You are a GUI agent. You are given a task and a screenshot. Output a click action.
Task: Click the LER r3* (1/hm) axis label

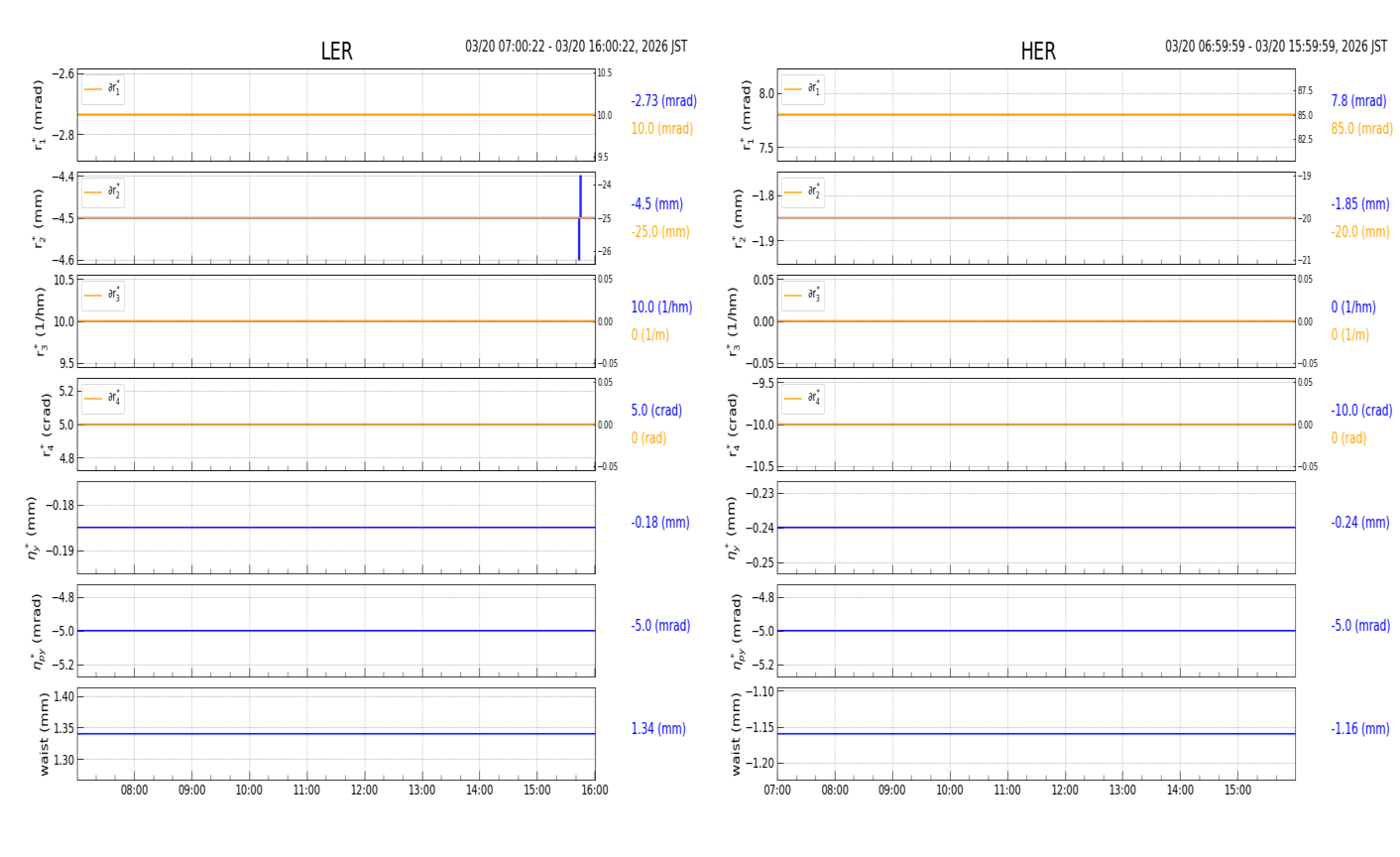[x=40, y=321]
